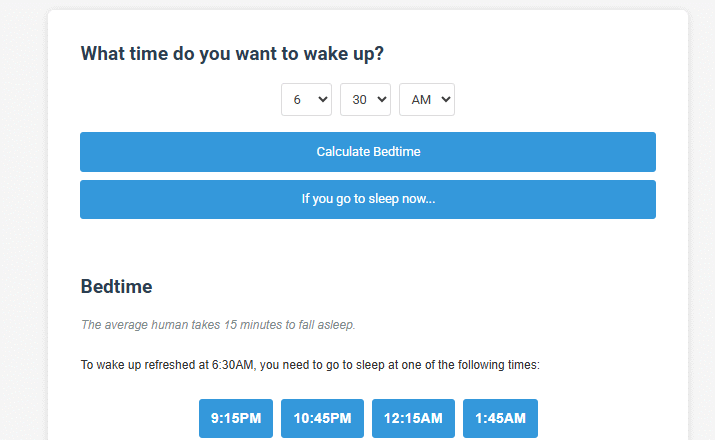
Task: Click the Bedtime section heading
Action: pyautogui.click(x=116, y=287)
